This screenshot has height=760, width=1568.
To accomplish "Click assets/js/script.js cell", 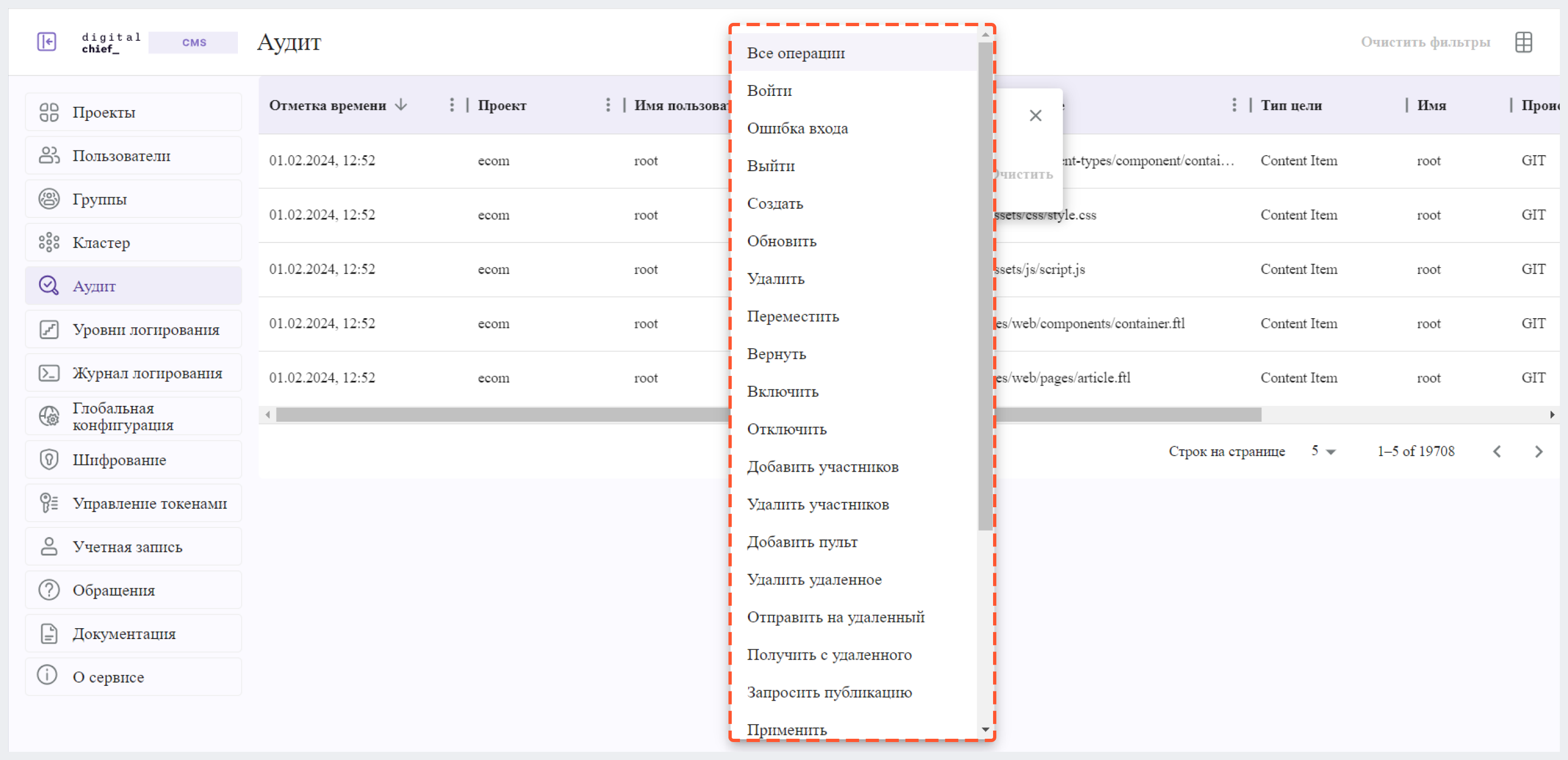I will (1040, 269).
